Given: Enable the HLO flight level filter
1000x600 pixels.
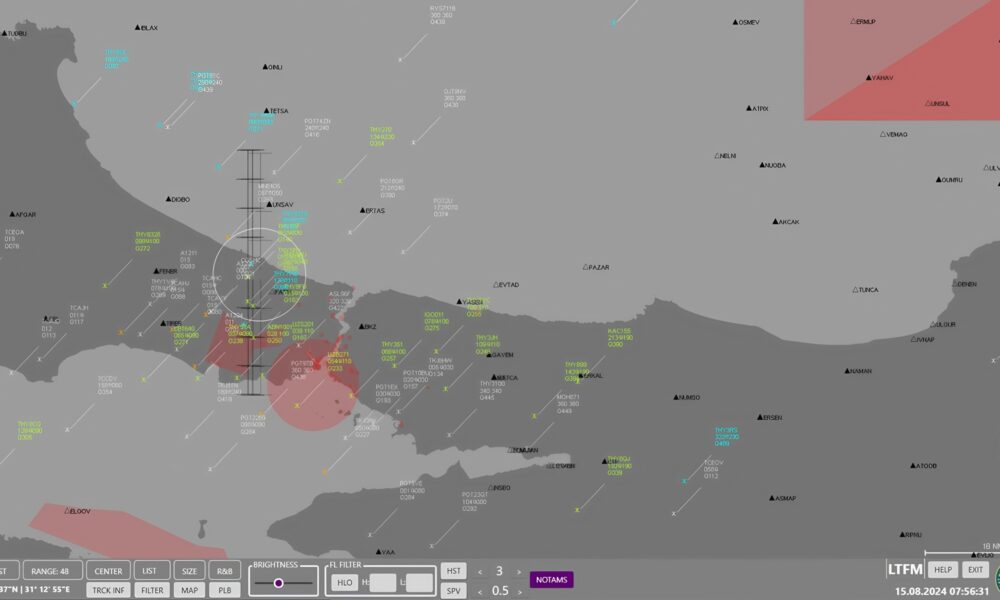Looking at the screenshot, I should [x=345, y=583].
